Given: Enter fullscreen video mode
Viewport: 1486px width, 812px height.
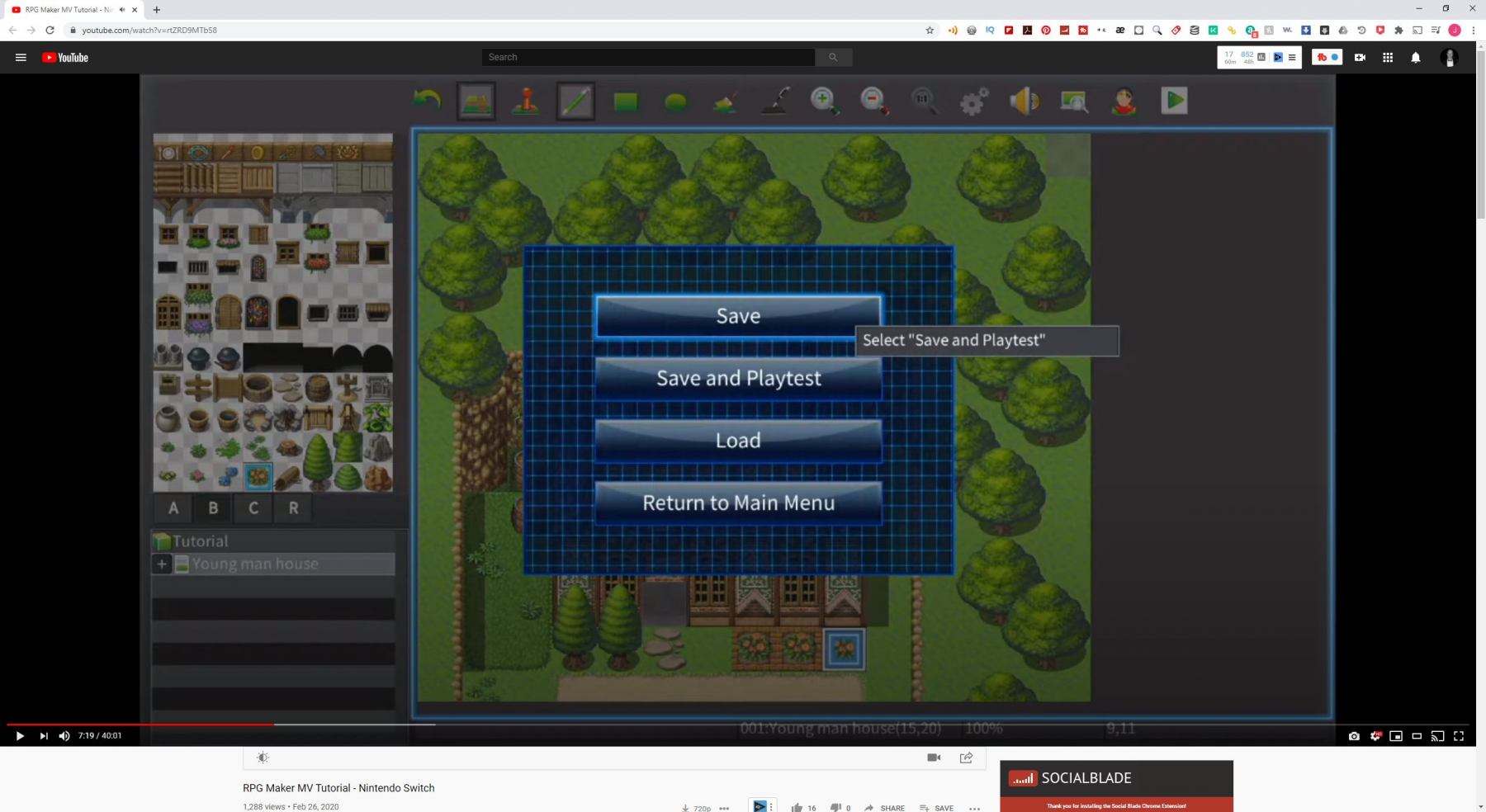Looking at the screenshot, I should [x=1459, y=736].
